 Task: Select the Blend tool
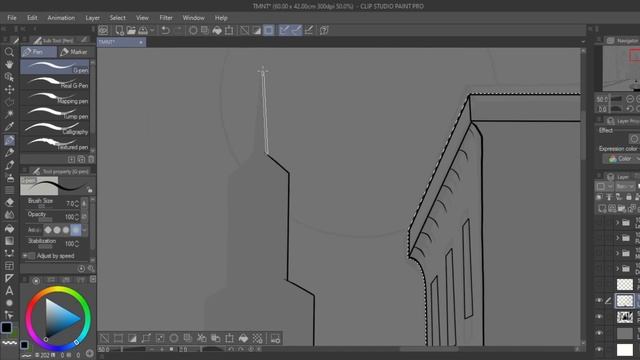coord(9,215)
